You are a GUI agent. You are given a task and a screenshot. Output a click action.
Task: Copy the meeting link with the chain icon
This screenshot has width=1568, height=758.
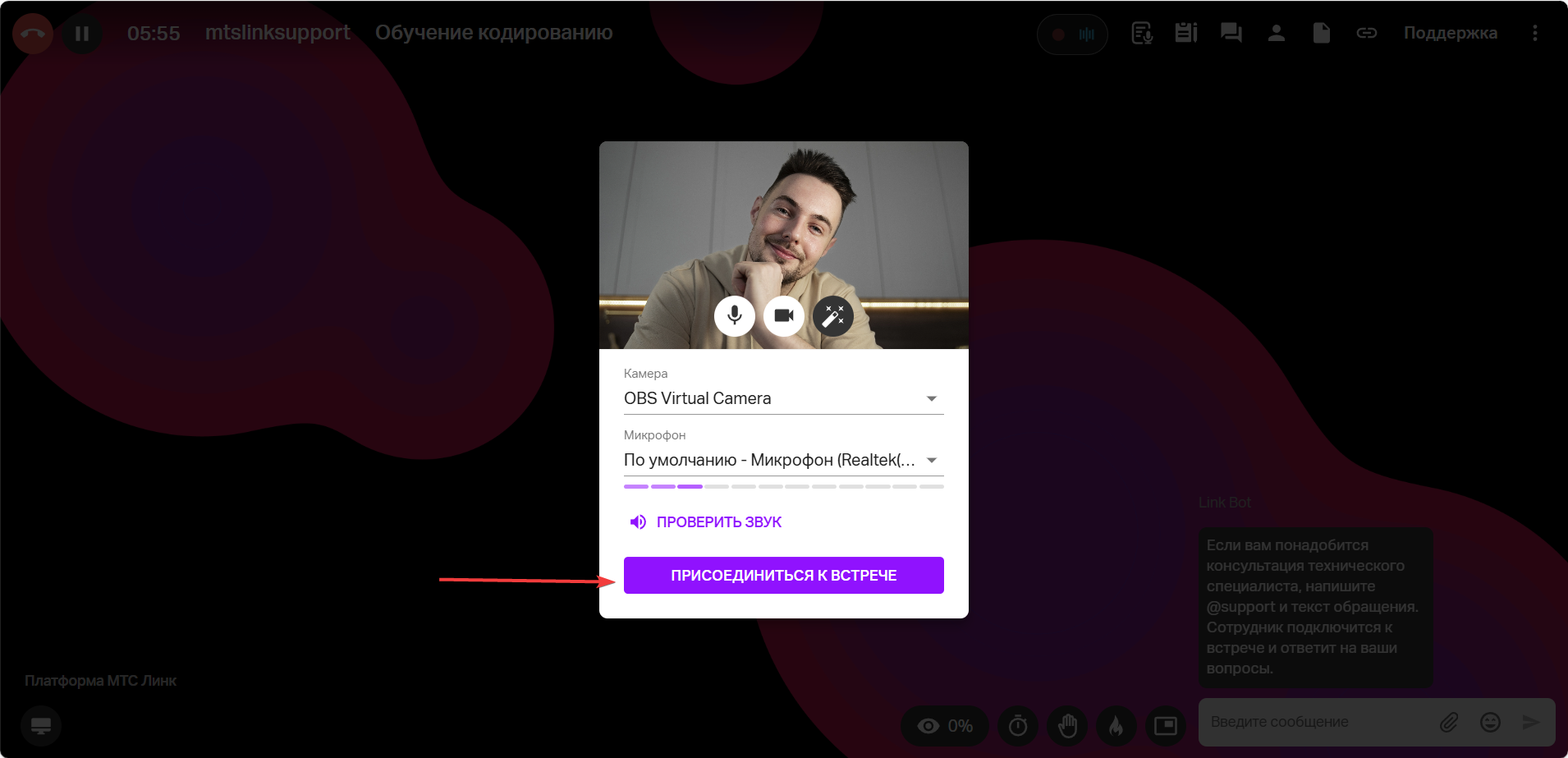1366,33
